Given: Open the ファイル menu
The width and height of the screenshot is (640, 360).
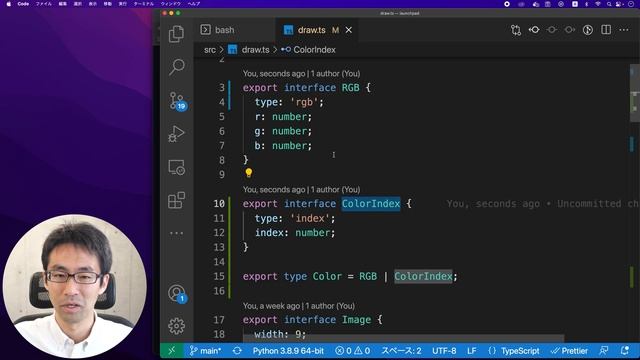Looking at the screenshot, I should [x=44, y=4].
